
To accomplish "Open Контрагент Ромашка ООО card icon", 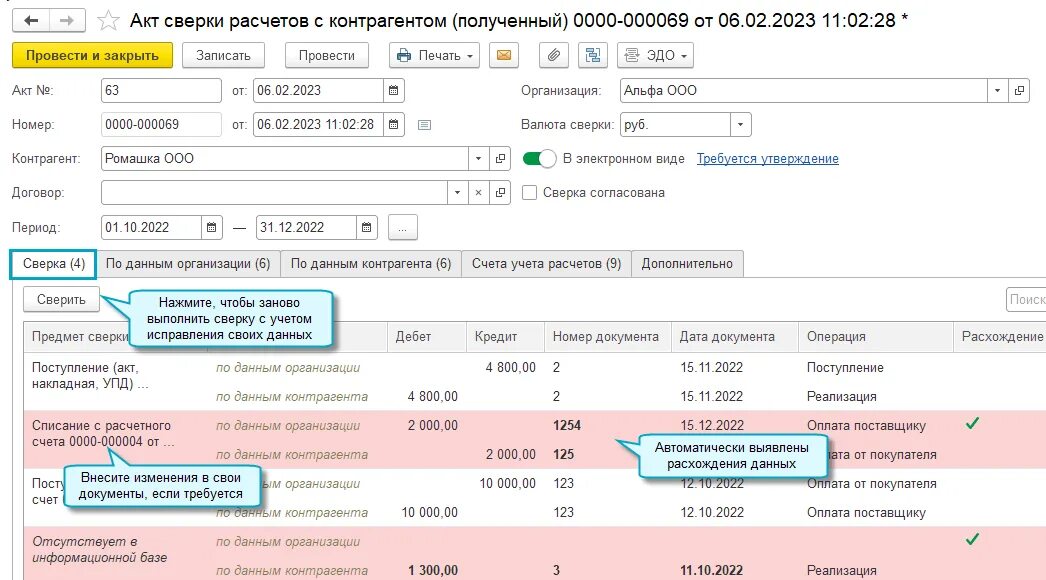I will [500, 158].
